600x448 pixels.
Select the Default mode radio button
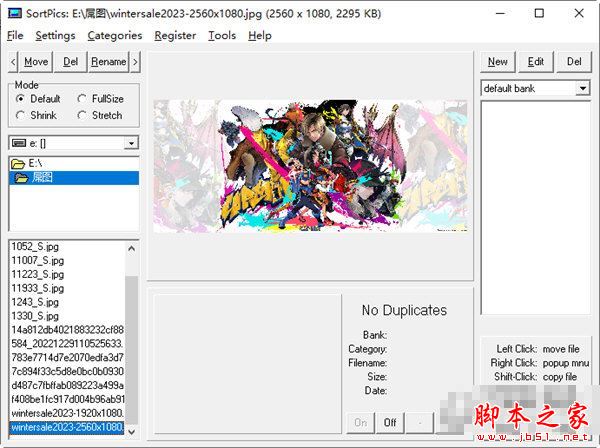[20, 99]
